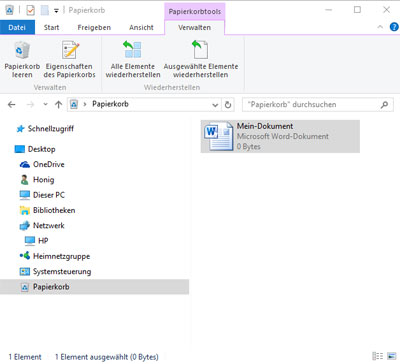
Task: Select Schnellzugriff in the navigation pane
Action: [50, 129]
